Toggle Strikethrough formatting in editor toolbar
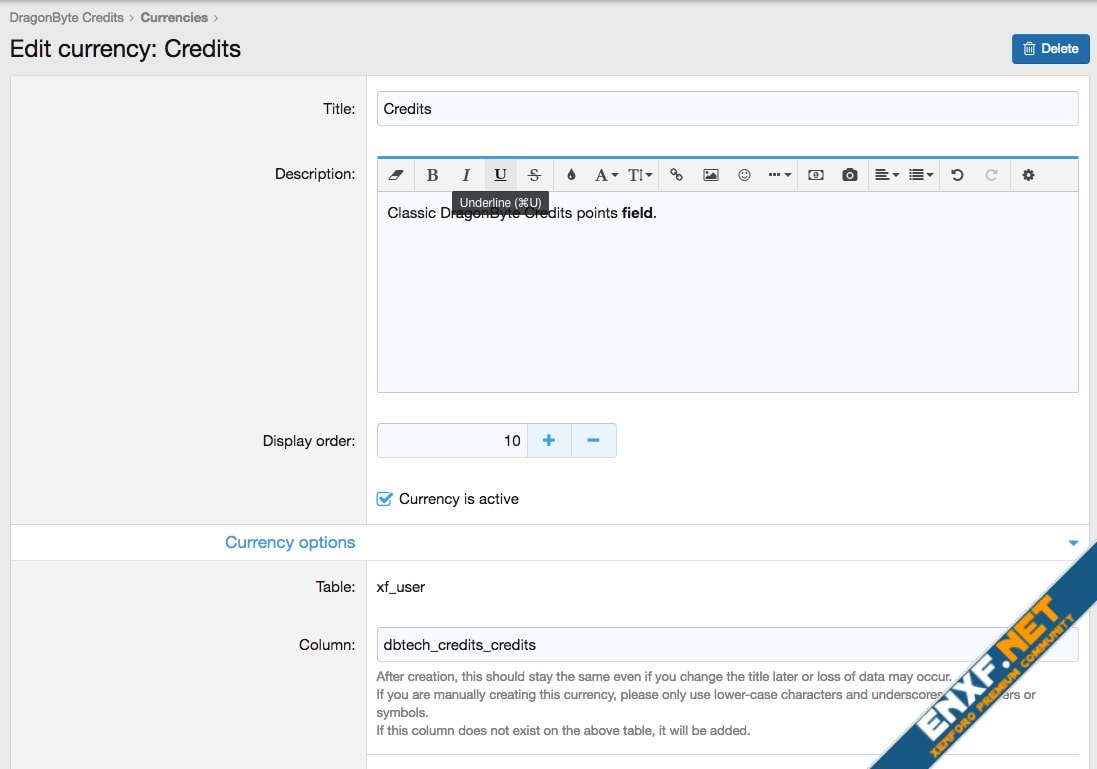The width and height of the screenshot is (1097, 769). (535, 175)
